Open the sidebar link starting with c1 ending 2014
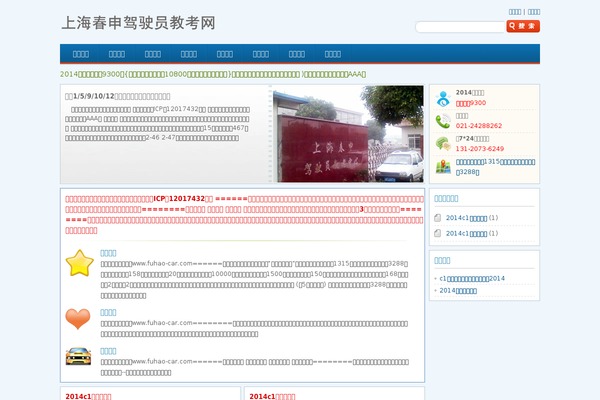 [472, 278]
